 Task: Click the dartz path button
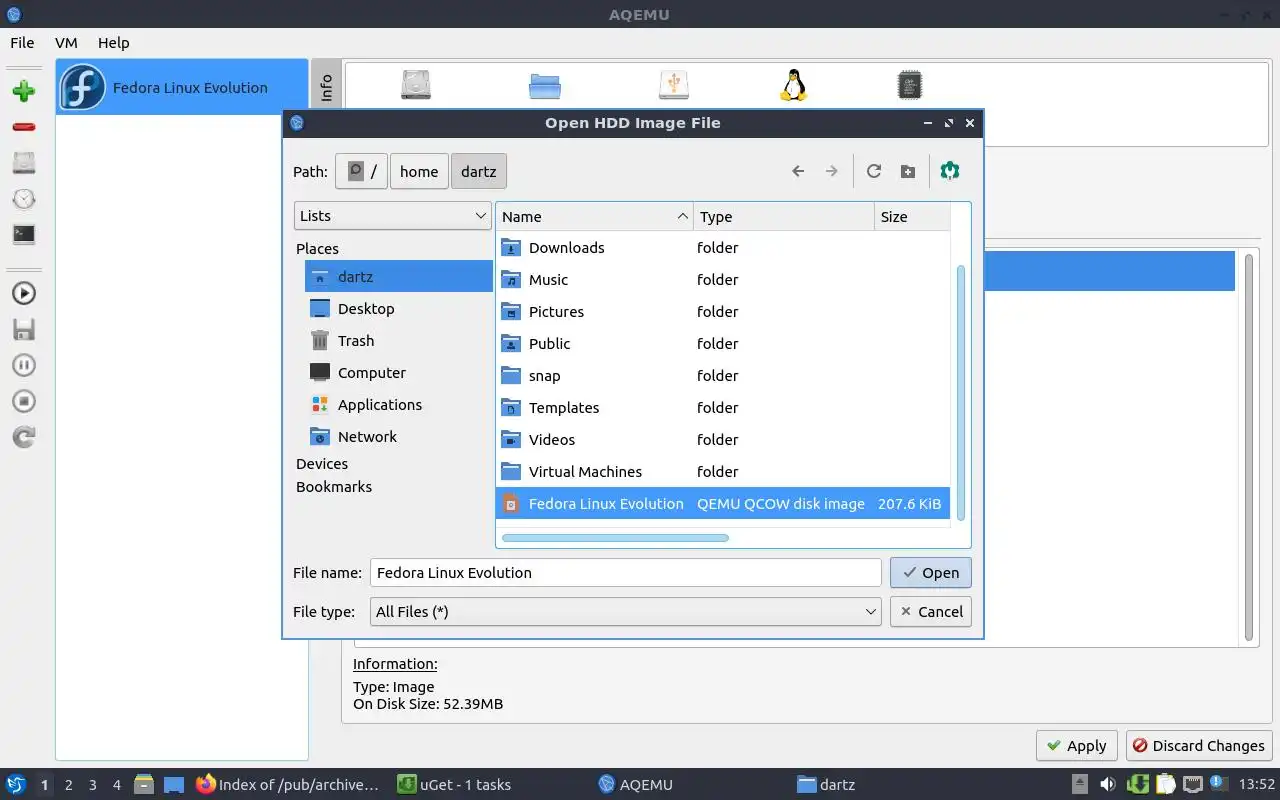479,171
